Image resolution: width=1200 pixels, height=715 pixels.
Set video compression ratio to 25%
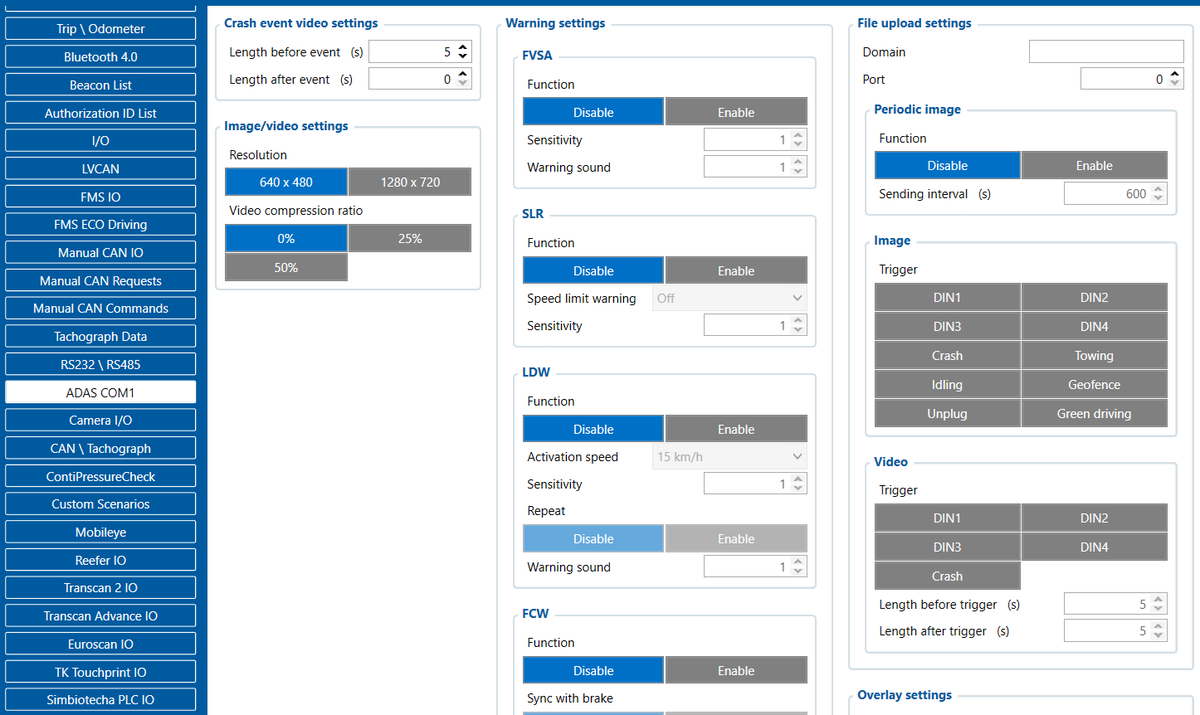pyautogui.click(x=409, y=238)
